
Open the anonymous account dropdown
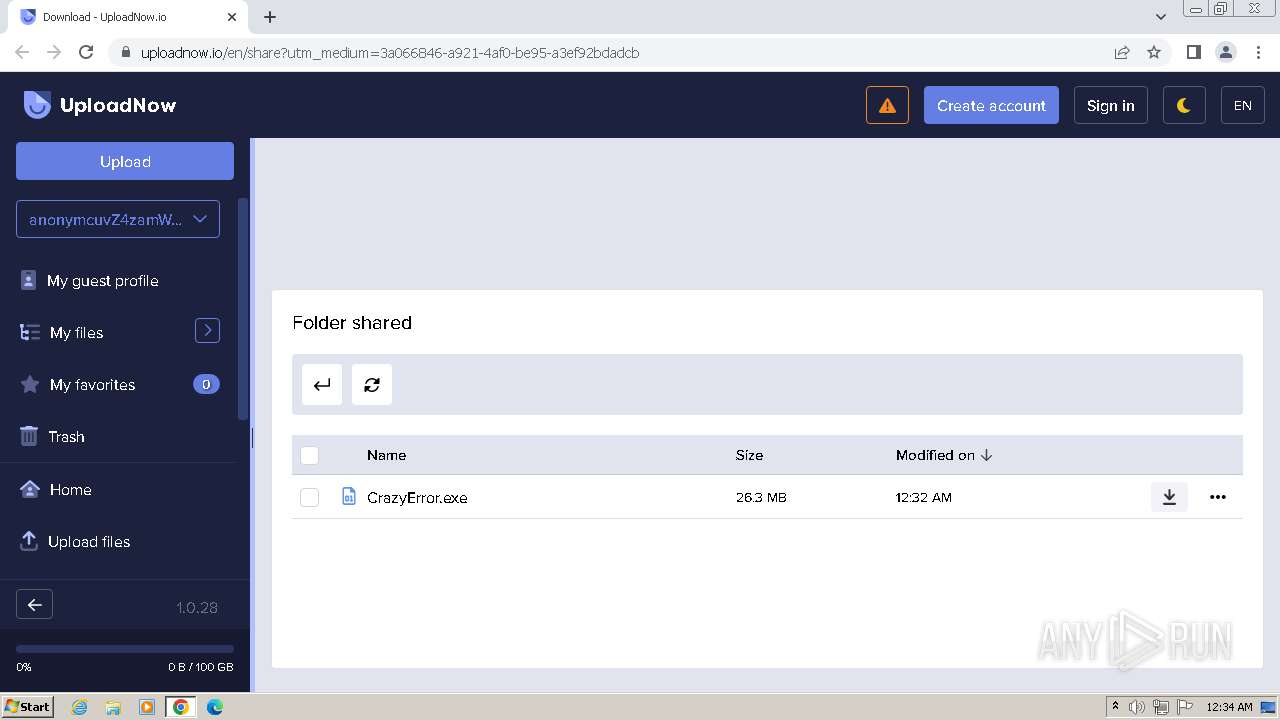(118, 219)
